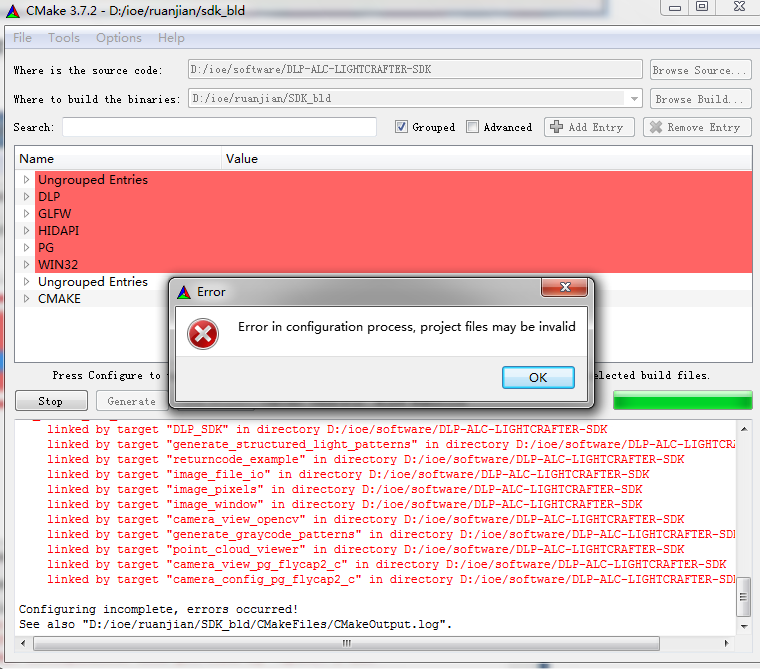
Task: Select the DLP row label
Action: tap(49, 196)
